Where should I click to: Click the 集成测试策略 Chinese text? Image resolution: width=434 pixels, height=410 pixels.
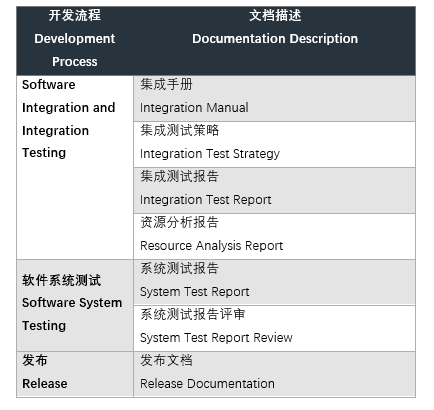(179, 130)
